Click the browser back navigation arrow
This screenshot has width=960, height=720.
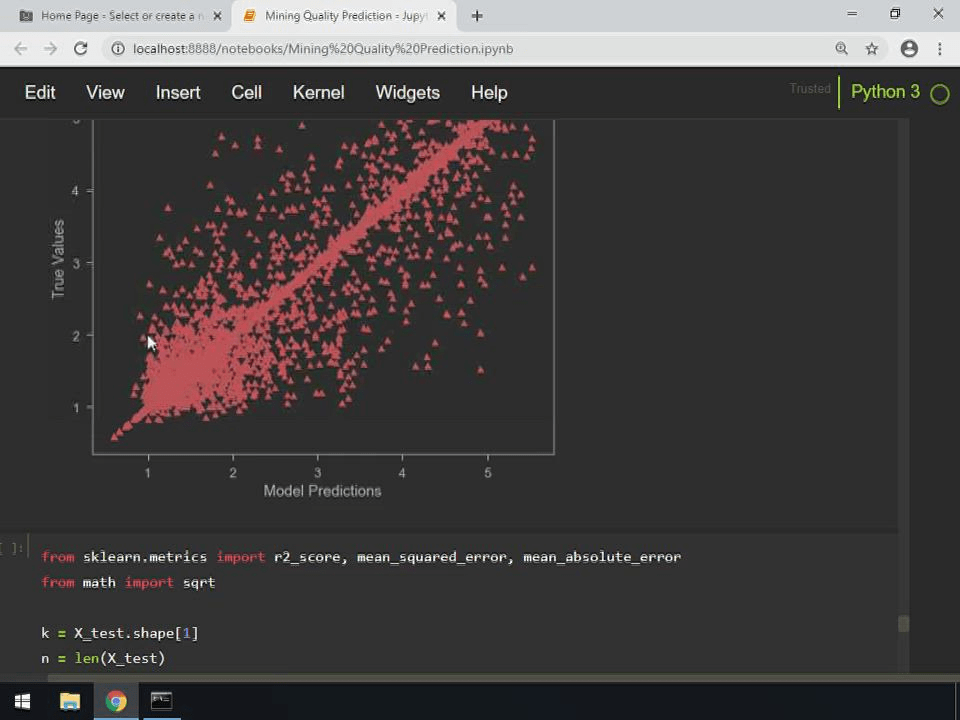pos(21,48)
